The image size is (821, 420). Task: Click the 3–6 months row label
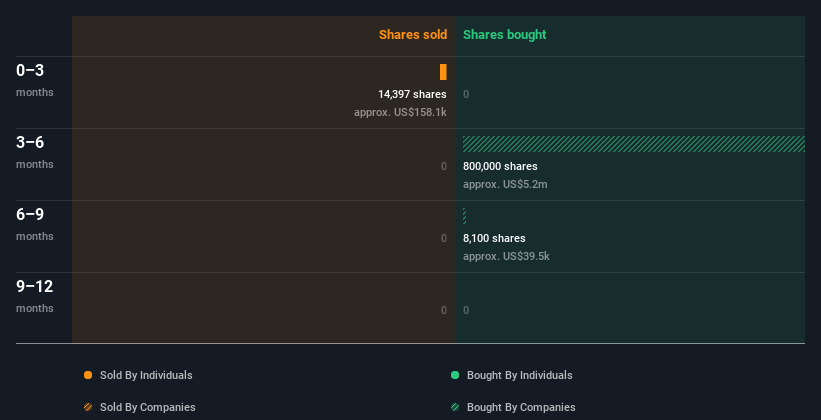(x=35, y=152)
